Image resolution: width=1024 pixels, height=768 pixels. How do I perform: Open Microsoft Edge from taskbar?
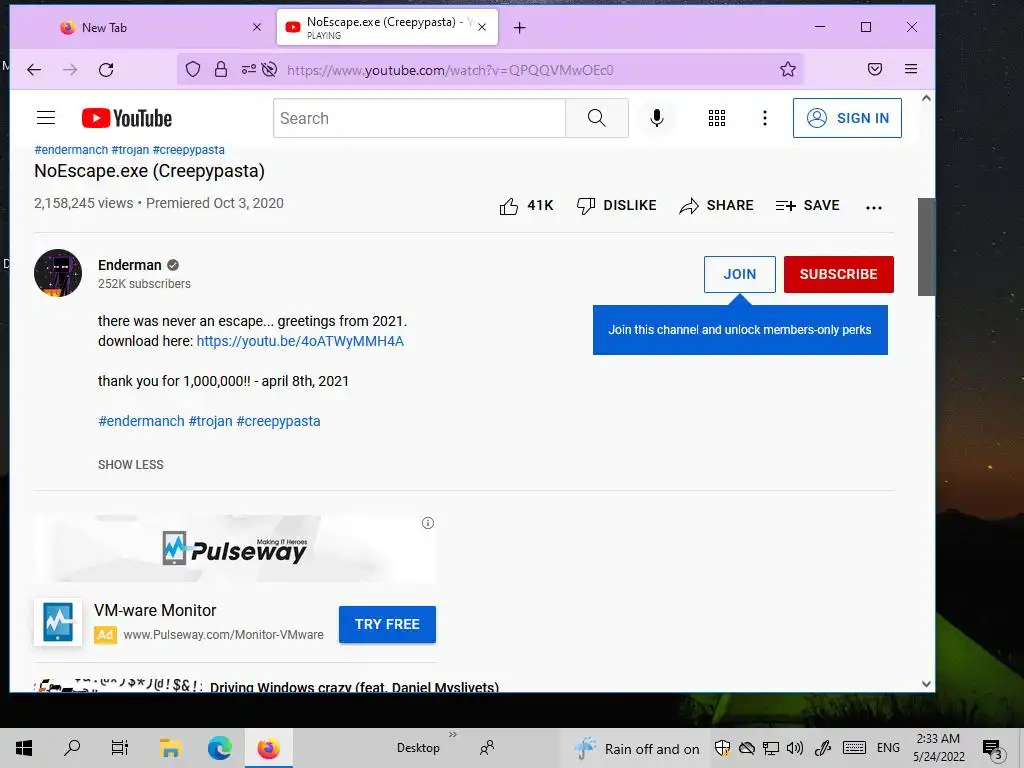click(x=219, y=748)
